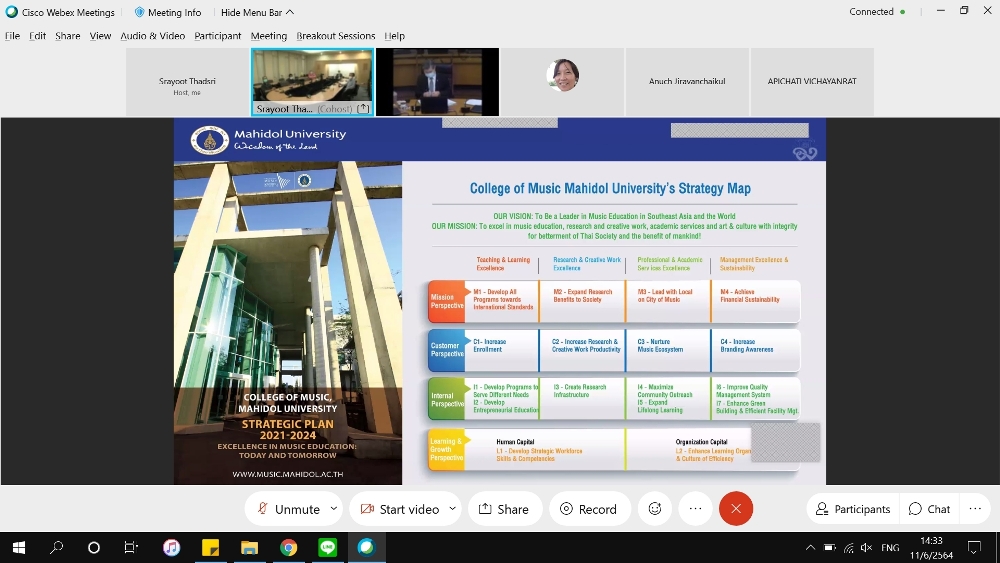Open taskbar volume control
Image resolution: width=1000 pixels, height=563 pixels.
[x=866, y=548]
